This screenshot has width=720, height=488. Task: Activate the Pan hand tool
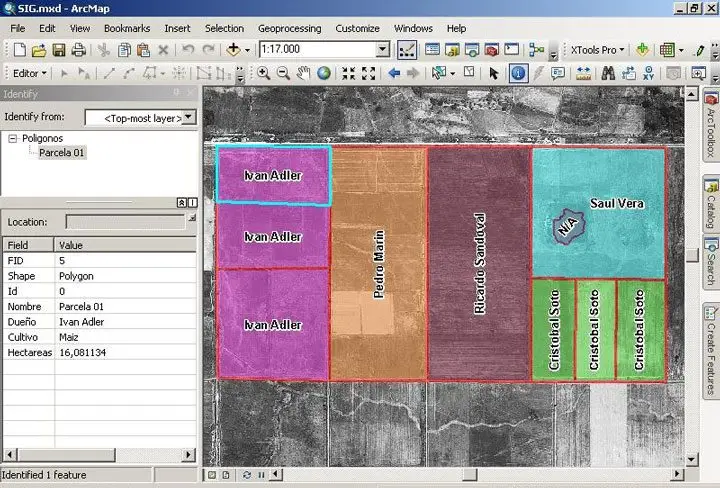(303, 73)
